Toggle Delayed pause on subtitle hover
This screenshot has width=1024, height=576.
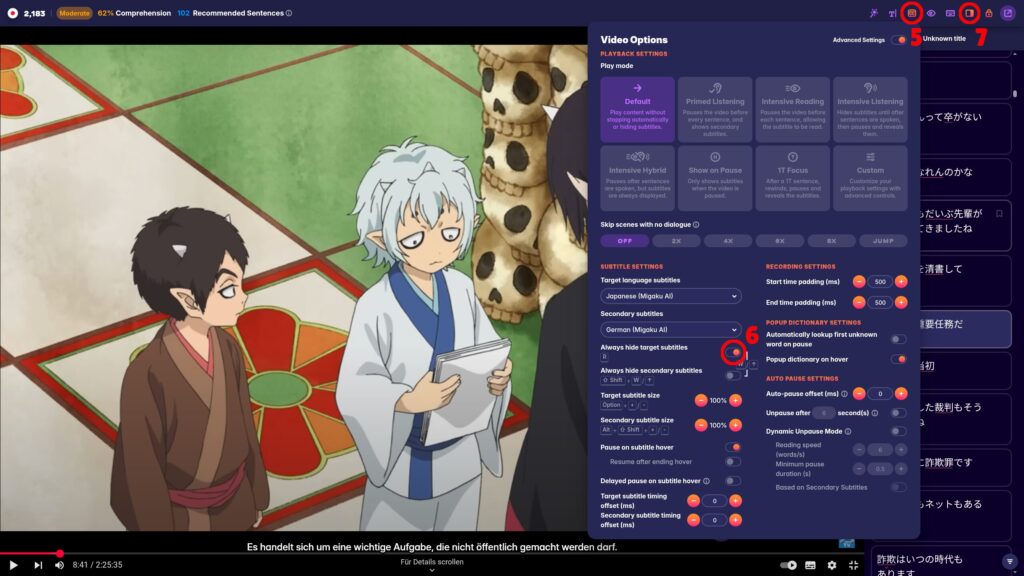733,481
